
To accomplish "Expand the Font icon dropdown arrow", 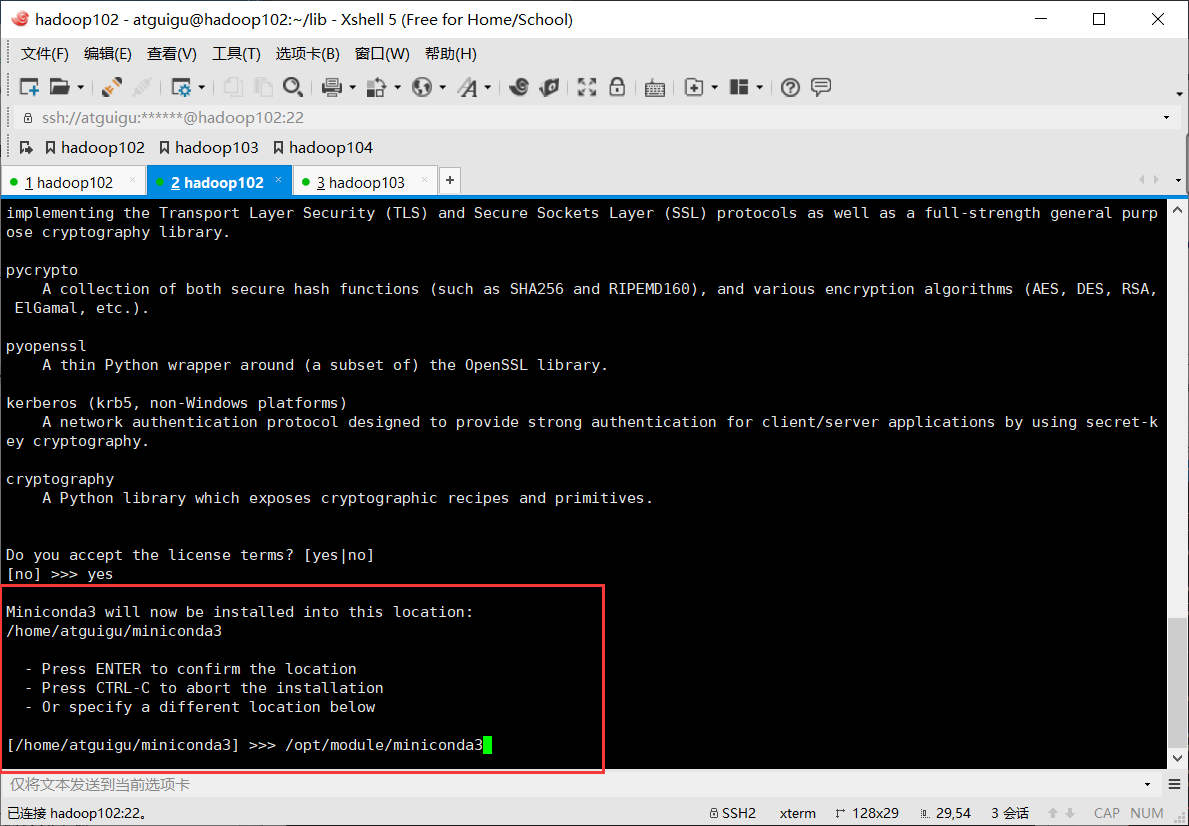I will (x=488, y=88).
